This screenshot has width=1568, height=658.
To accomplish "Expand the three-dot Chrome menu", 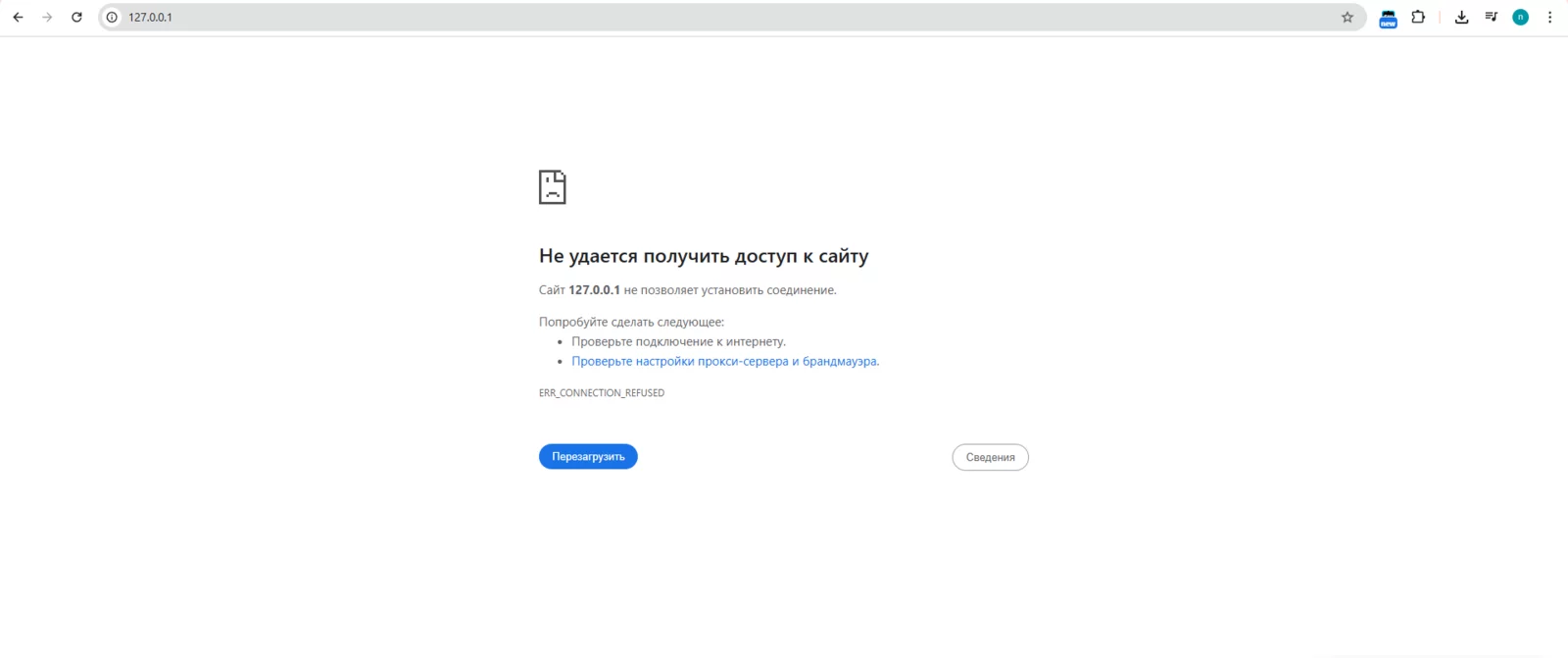I will pos(1549,17).
